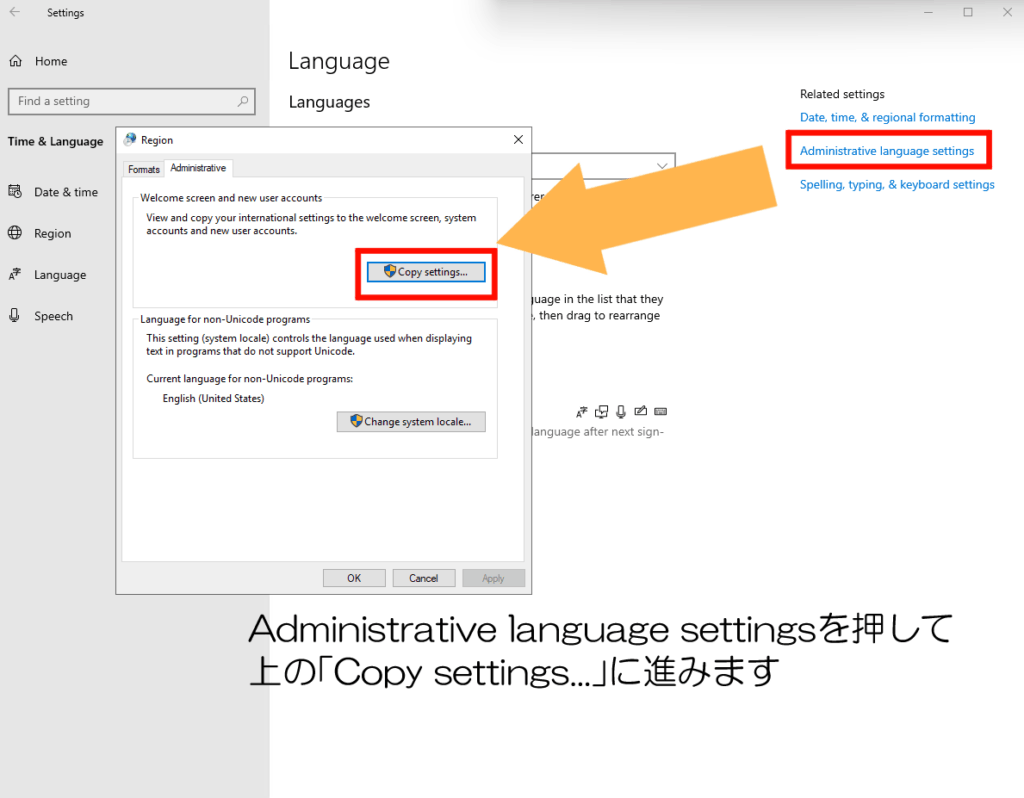Select Language in the sidebar
The height and width of the screenshot is (798, 1024).
tap(59, 275)
